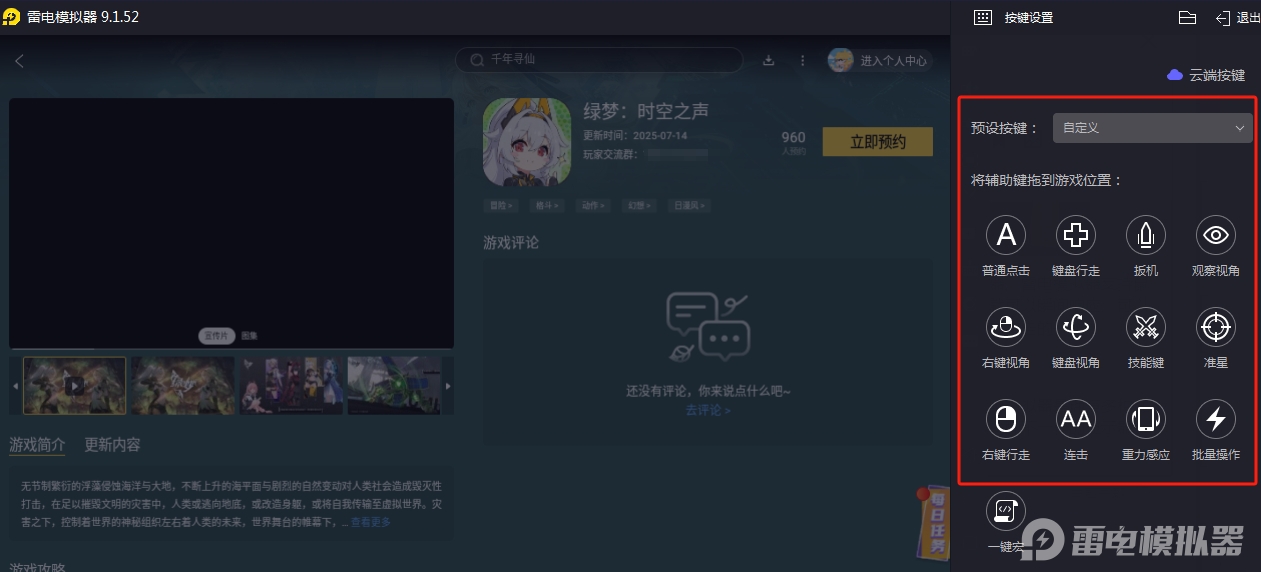Image resolution: width=1261 pixels, height=572 pixels.
Task: Select the 普通点击 tap key icon
Action: 1006,235
